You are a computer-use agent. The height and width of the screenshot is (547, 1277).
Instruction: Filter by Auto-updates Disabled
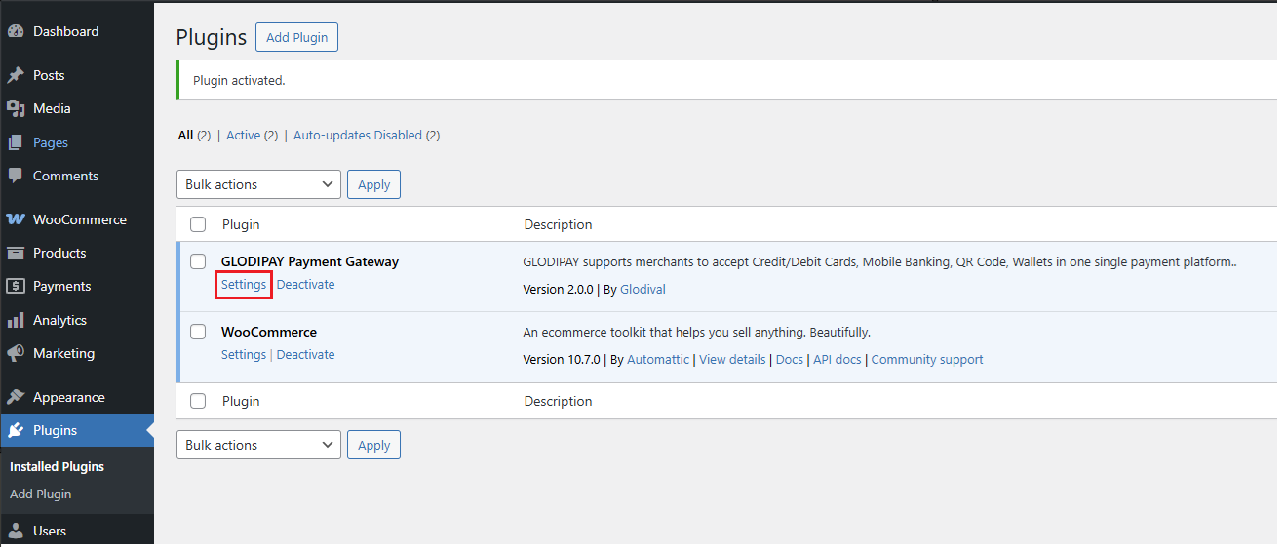(x=357, y=135)
